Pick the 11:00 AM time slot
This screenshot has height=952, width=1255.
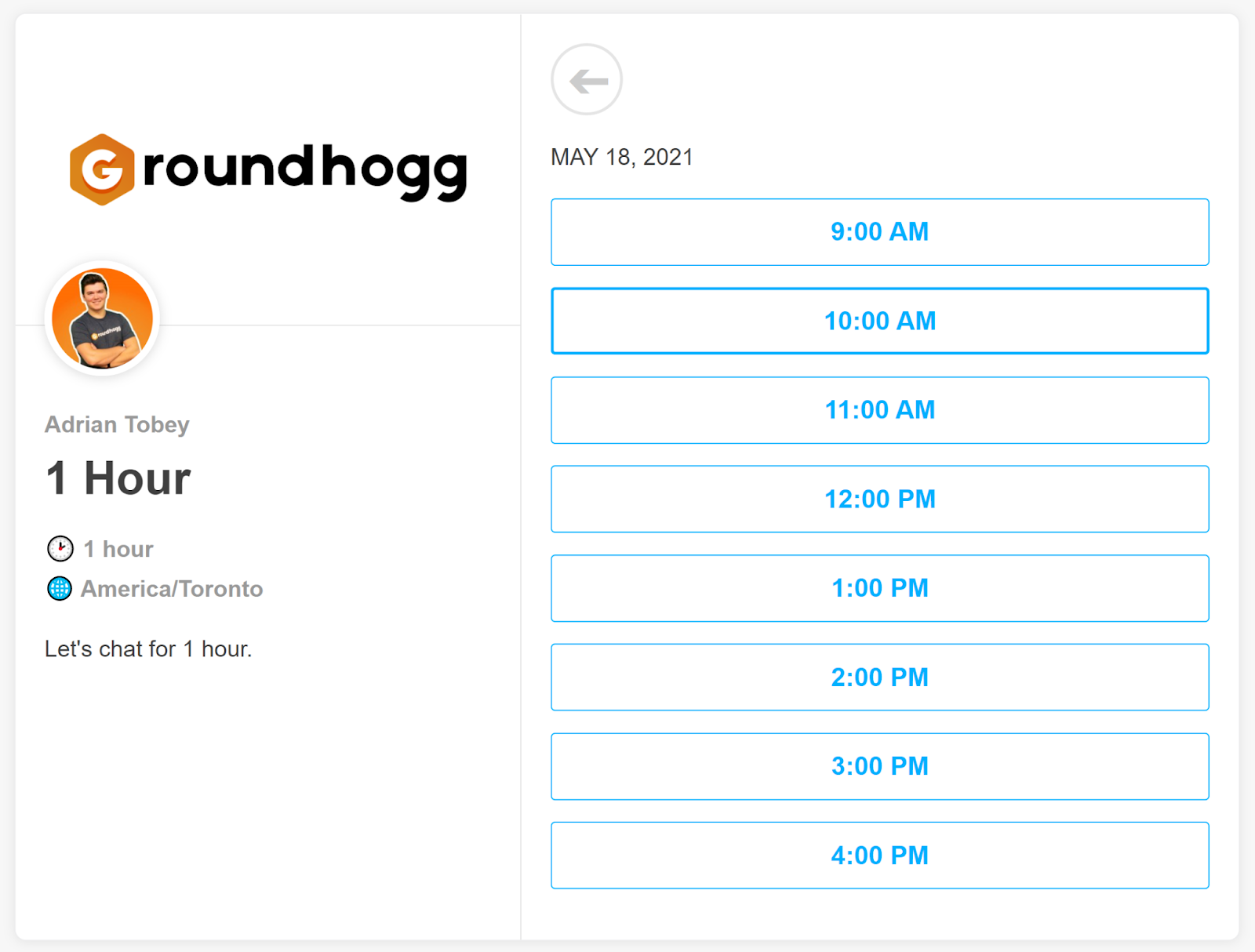[x=880, y=410]
